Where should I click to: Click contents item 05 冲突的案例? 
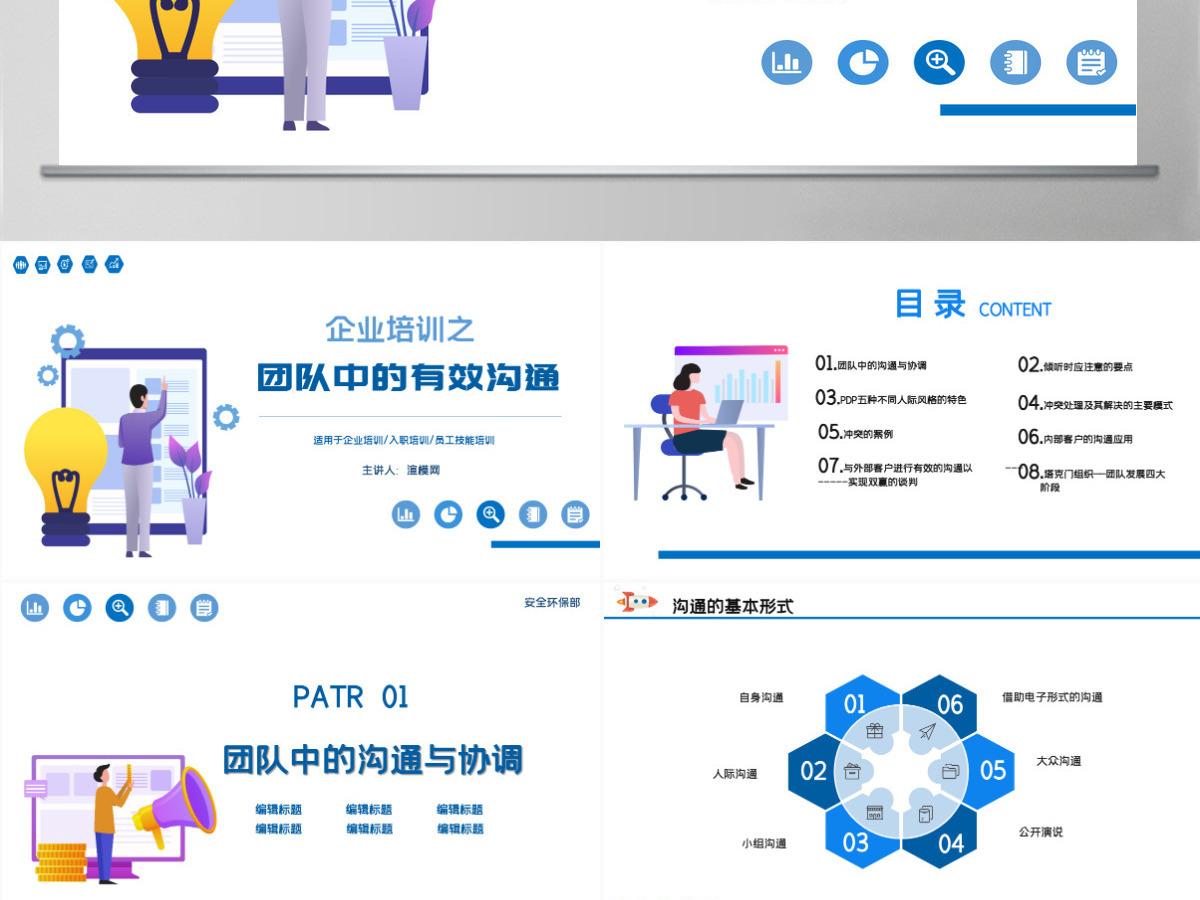click(x=855, y=432)
